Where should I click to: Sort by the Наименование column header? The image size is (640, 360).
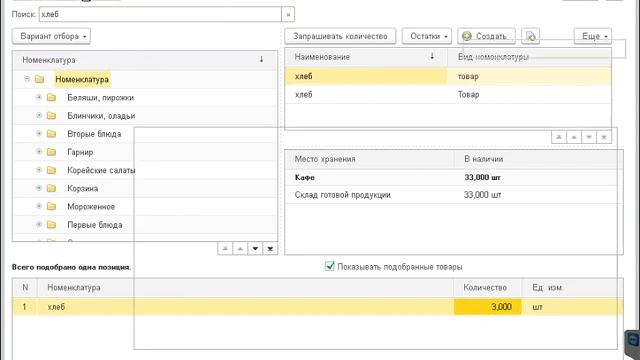322,57
